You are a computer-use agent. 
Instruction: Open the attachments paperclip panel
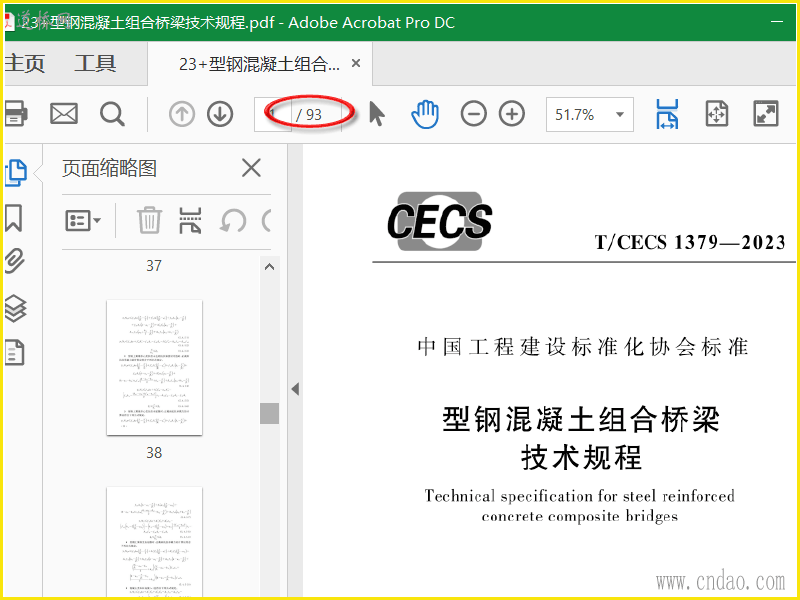coord(15,261)
